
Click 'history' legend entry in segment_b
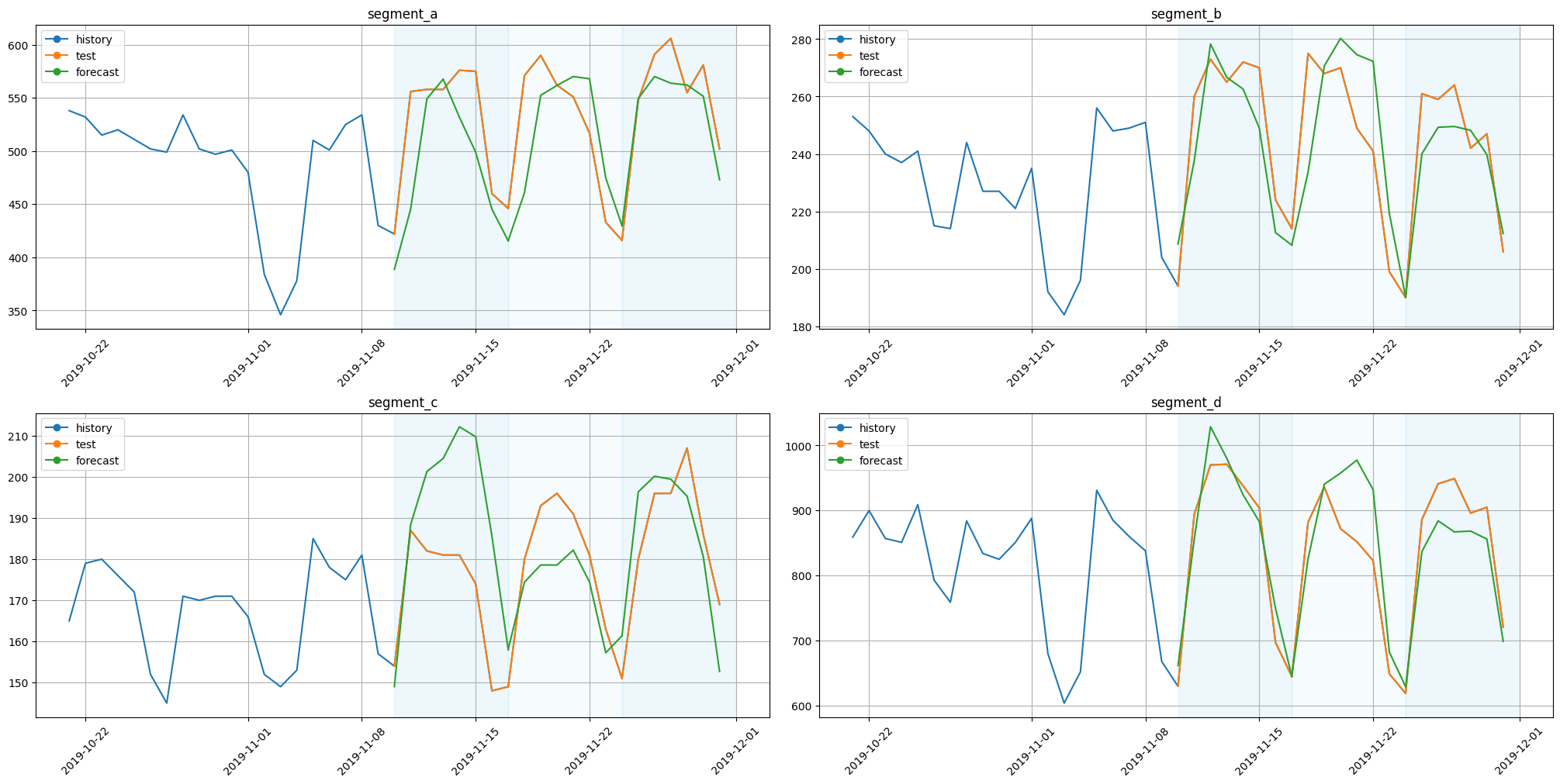864,40
